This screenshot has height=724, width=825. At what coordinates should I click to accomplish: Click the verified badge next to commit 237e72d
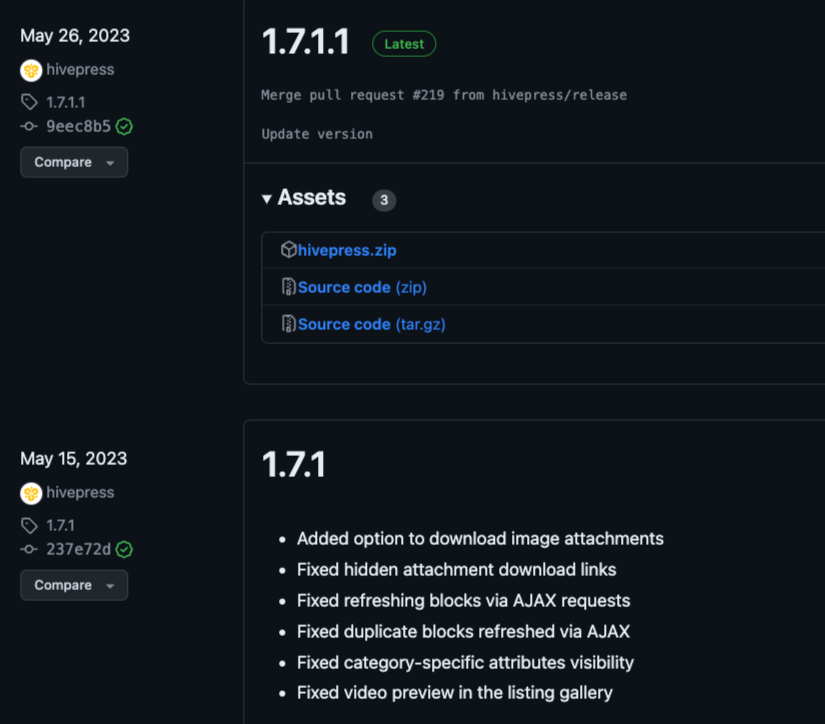pyautogui.click(x=123, y=549)
